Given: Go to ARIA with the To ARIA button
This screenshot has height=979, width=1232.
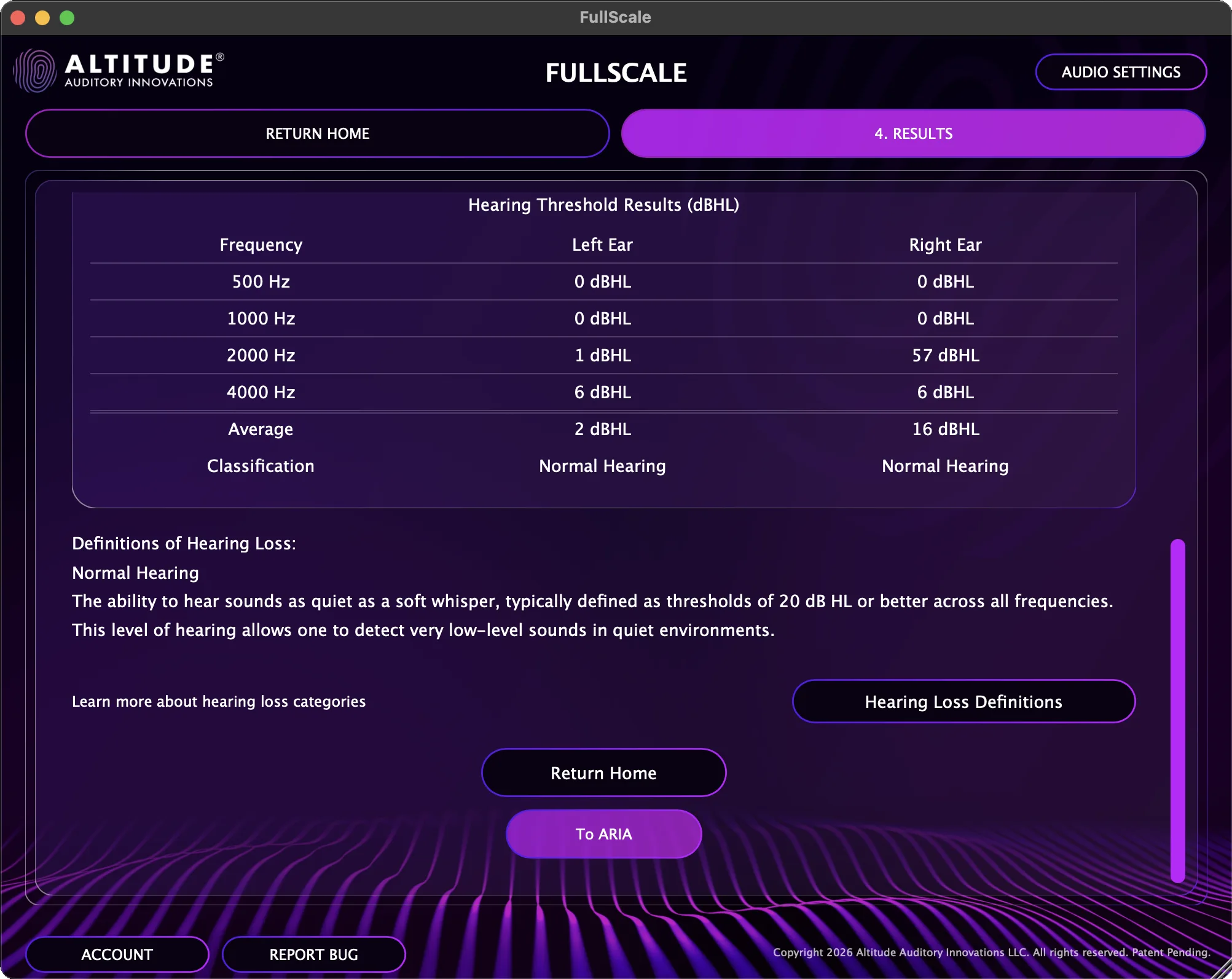Looking at the screenshot, I should coord(603,834).
